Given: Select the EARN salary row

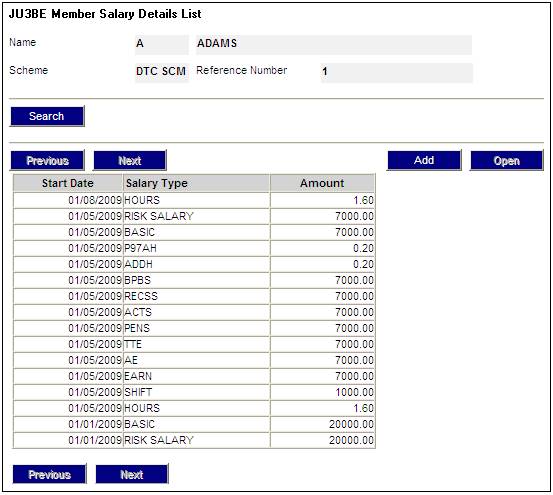Looking at the screenshot, I should [194, 376].
